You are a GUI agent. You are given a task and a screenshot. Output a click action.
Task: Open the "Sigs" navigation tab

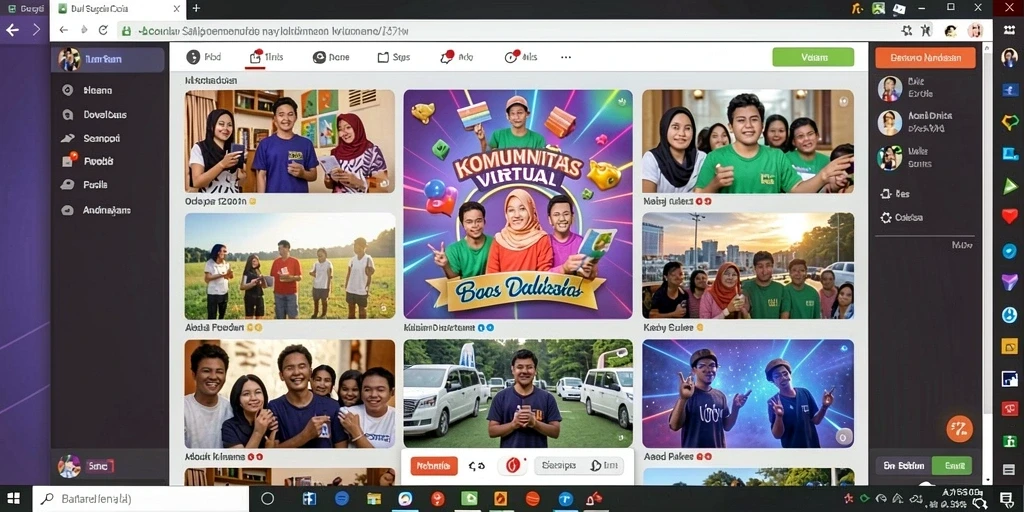(x=394, y=57)
